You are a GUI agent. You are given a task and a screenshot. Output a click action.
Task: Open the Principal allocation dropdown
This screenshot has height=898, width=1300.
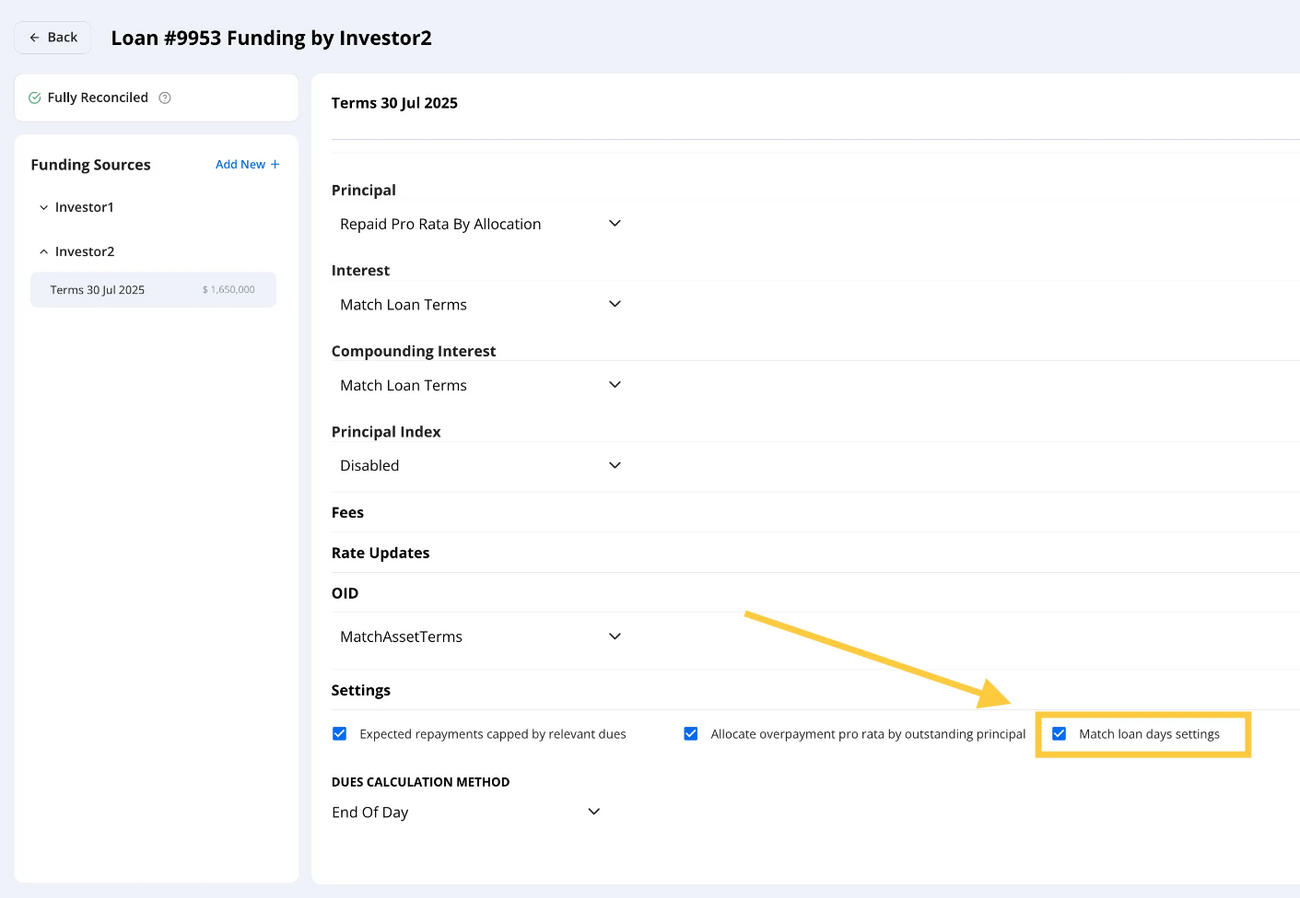pos(615,223)
